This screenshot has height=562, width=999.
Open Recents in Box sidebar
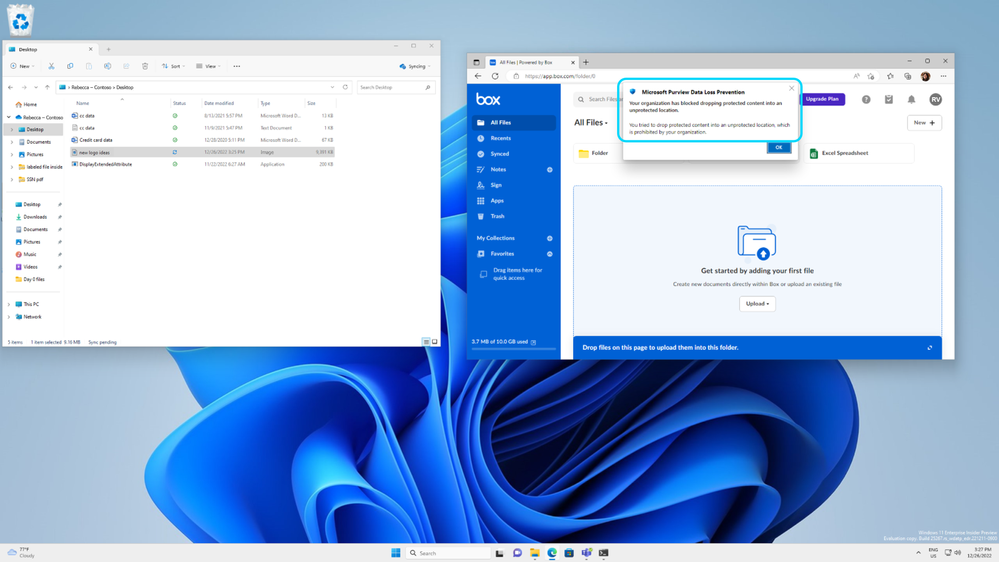pyautogui.click(x=500, y=138)
